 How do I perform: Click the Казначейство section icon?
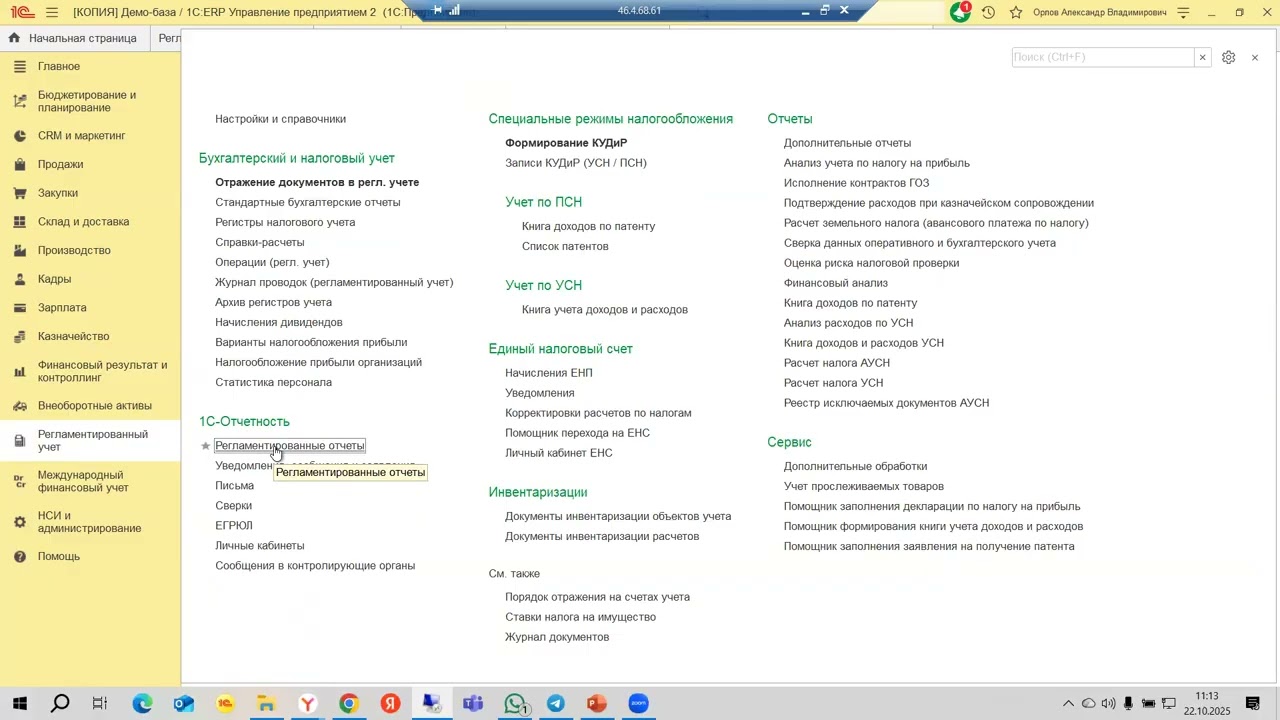pos(19,336)
